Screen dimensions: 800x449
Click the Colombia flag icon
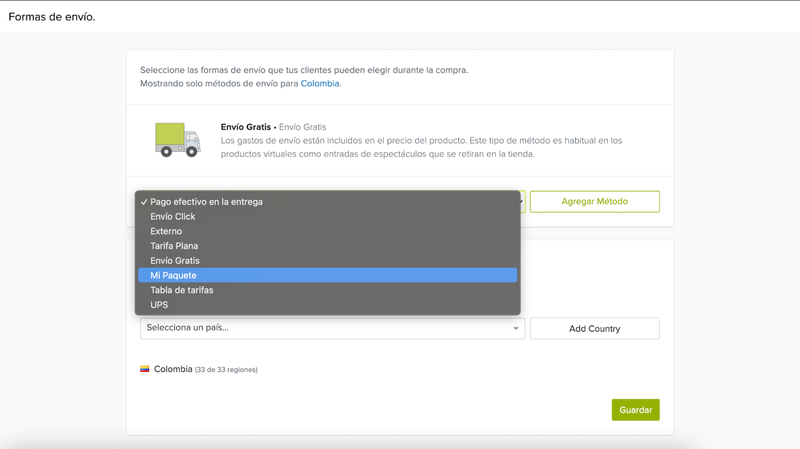click(145, 369)
